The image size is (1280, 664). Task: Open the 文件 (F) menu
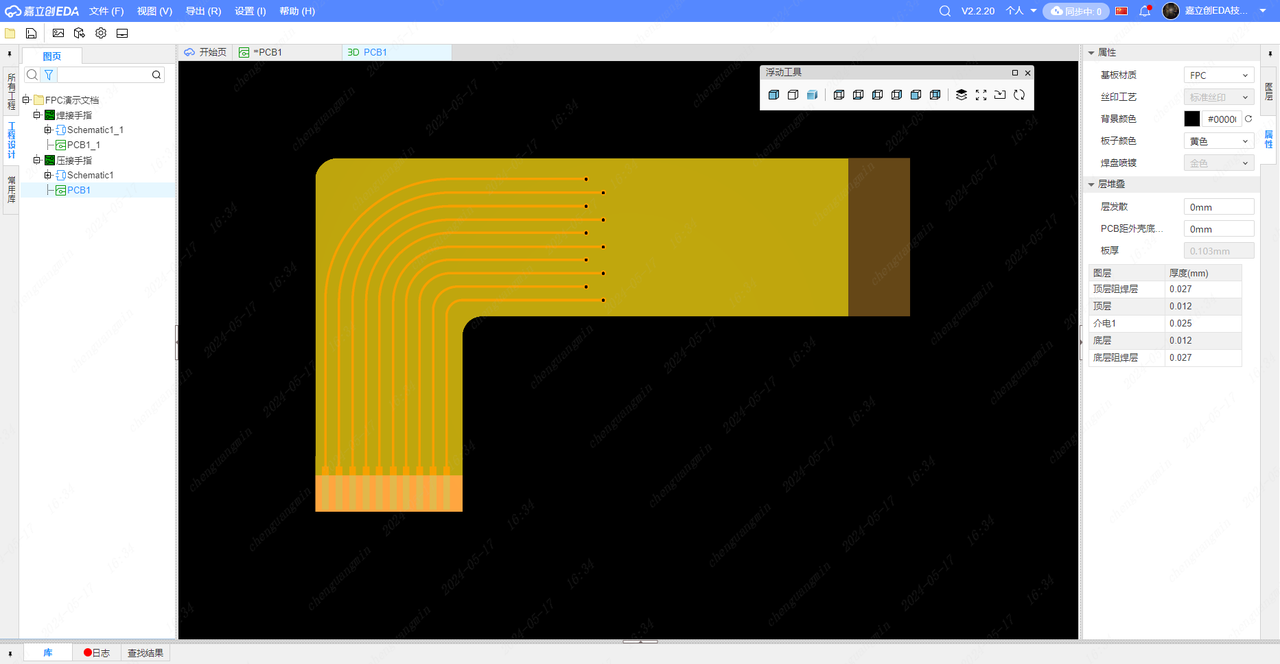tap(106, 11)
